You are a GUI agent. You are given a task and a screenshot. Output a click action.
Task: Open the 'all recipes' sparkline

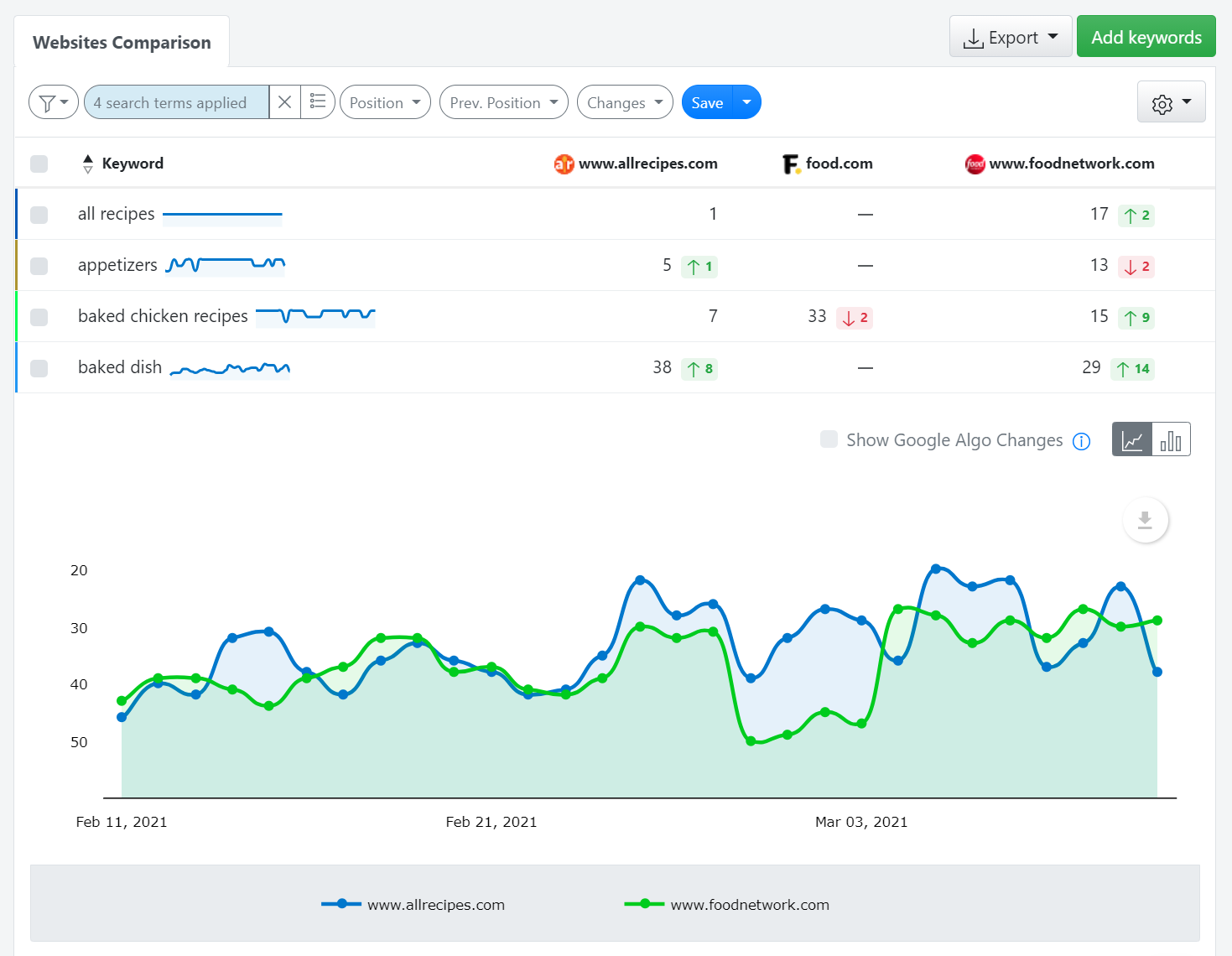click(222, 215)
